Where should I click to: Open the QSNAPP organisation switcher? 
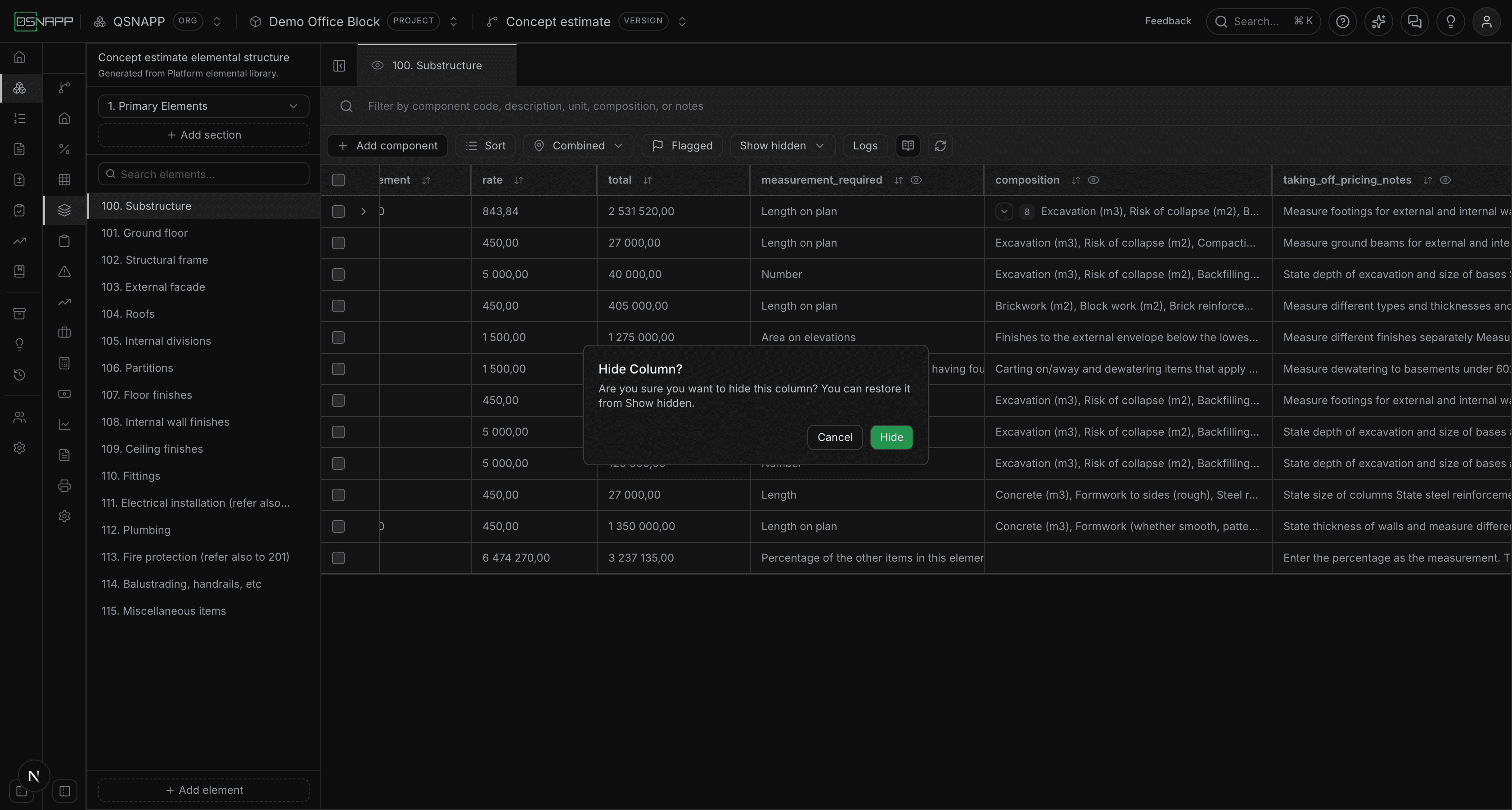216,22
